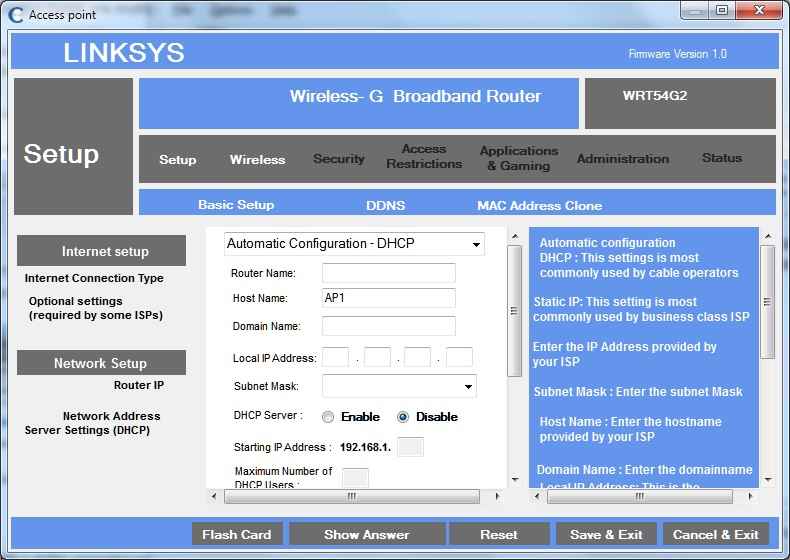Click the Access point app icon in title bar

click(x=16, y=14)
